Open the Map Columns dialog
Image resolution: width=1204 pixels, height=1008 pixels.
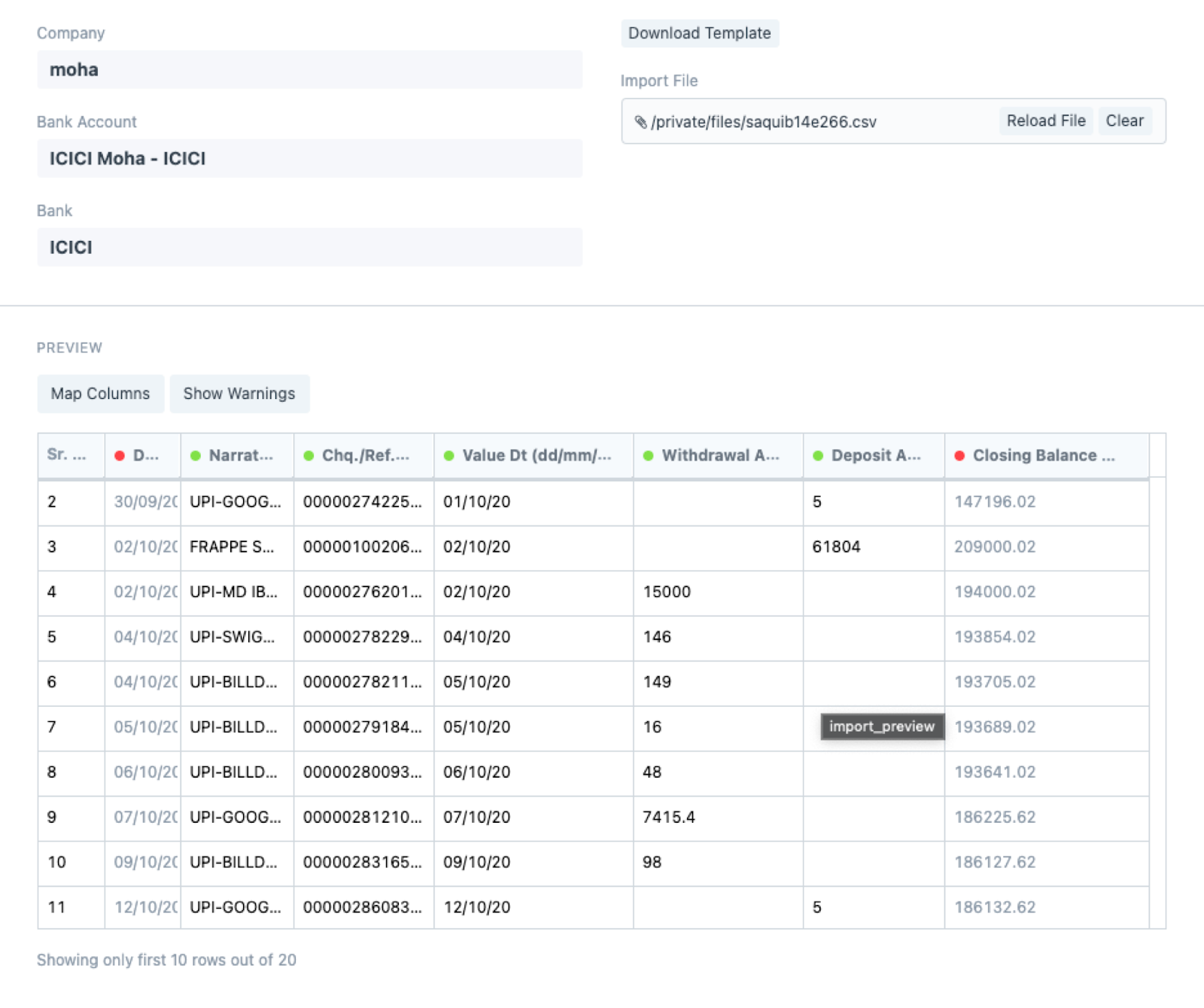tap(100, 393)
